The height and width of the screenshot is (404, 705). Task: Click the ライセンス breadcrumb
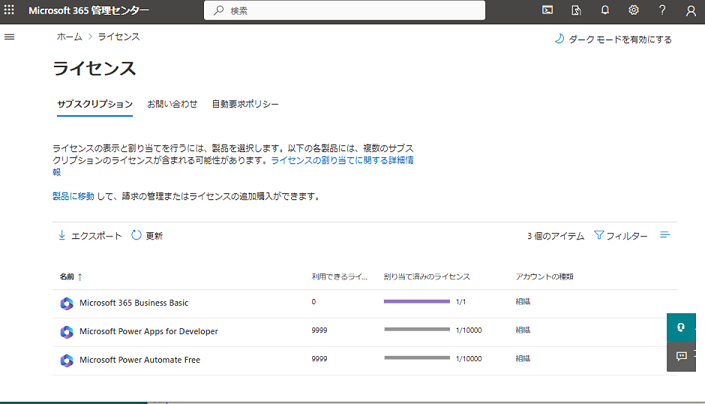(x=119, y=37)
